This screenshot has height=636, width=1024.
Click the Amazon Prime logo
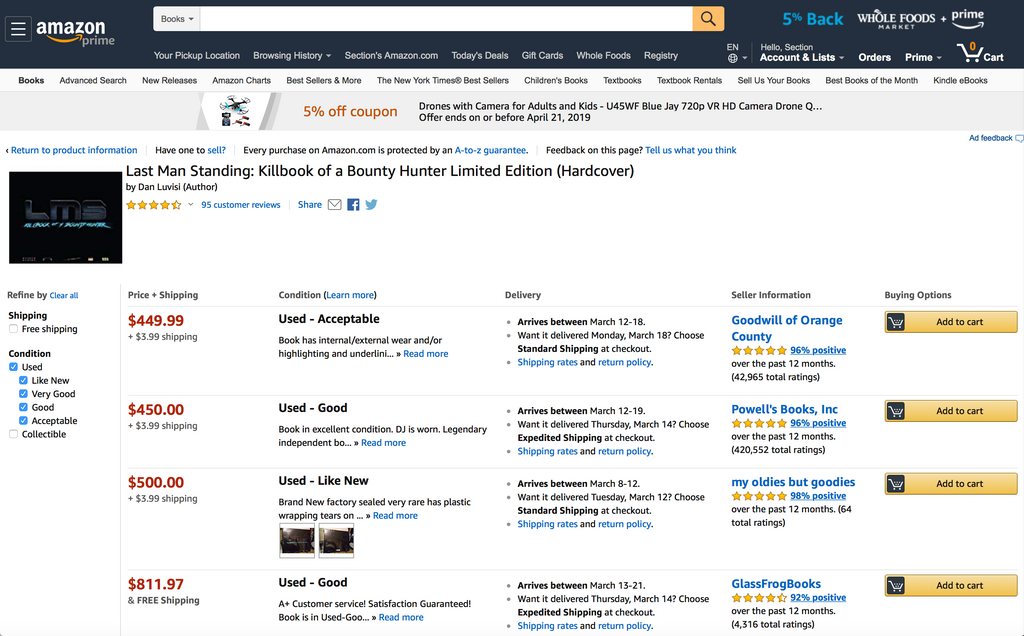pyautogui.click(x=75, y=31)
